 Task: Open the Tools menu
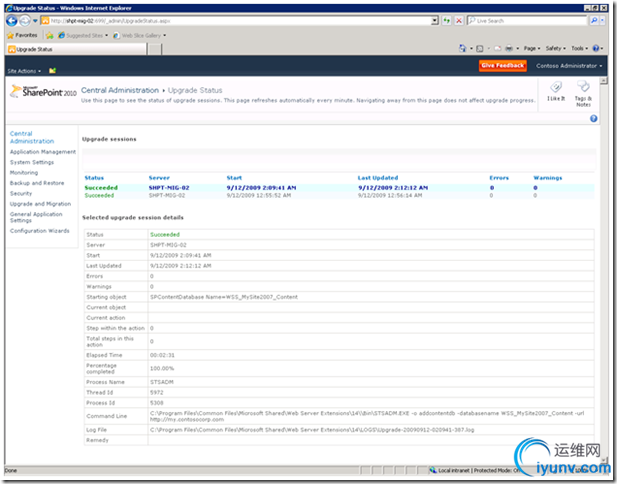580,48
